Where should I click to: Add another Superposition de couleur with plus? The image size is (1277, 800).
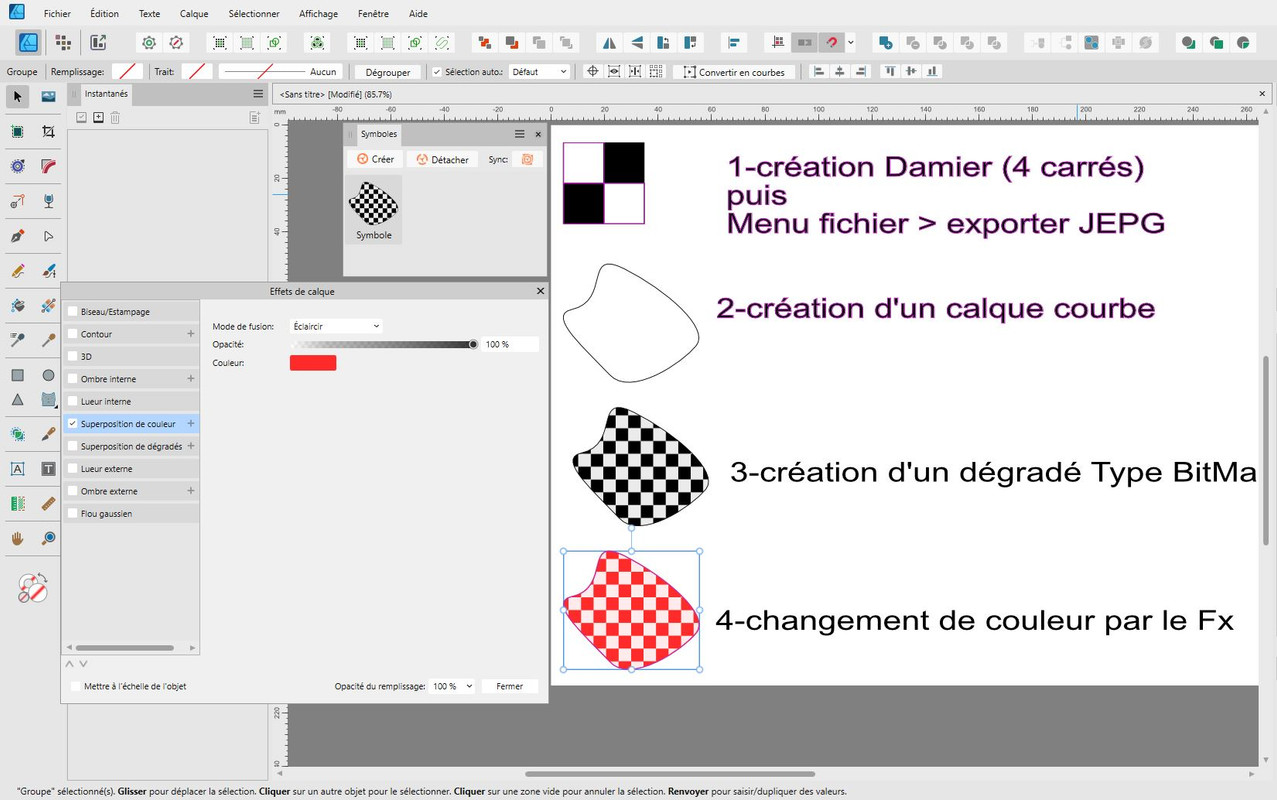coord(191,424)
